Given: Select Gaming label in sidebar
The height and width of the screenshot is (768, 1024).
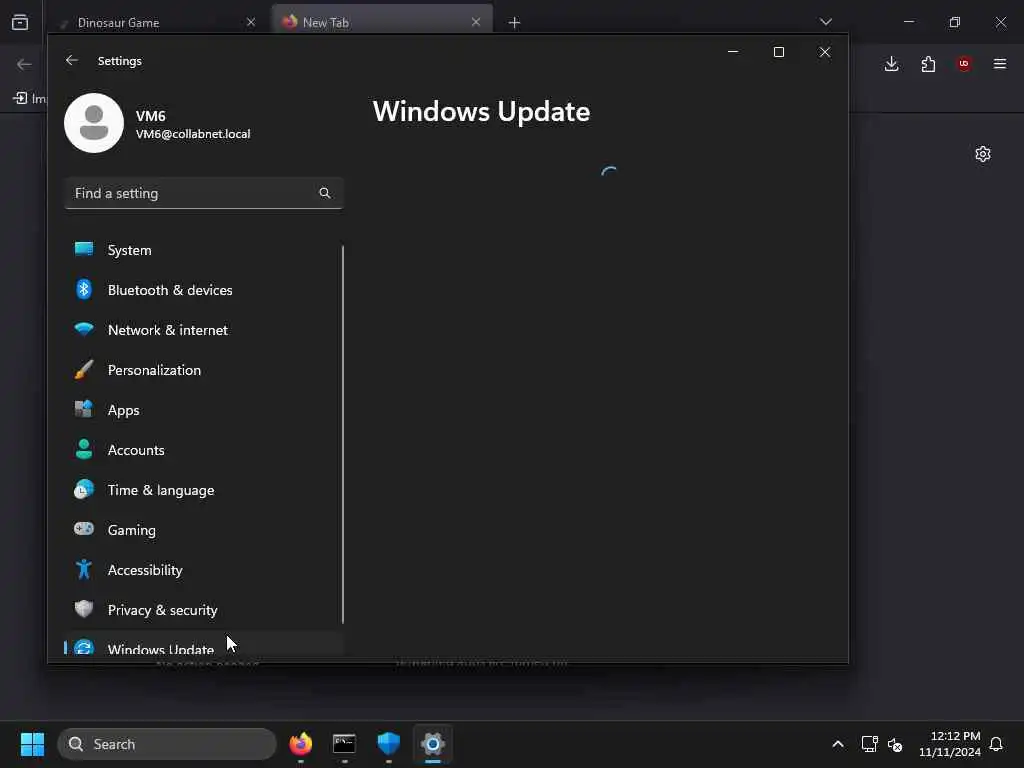Looking at the screenshot, I should point(131,530).
